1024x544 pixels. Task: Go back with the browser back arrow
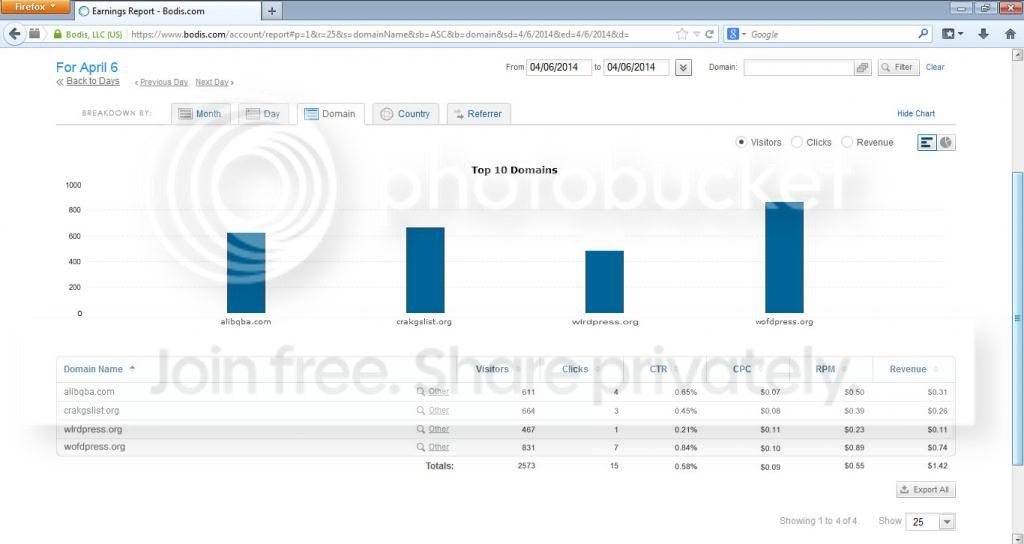(14, 34)
